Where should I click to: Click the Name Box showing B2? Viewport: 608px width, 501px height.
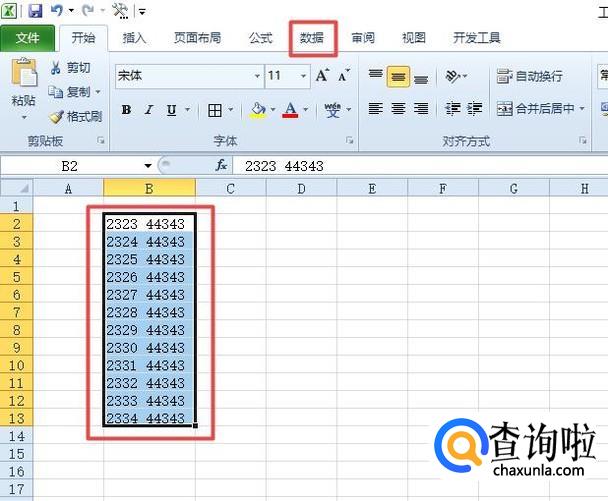[70, 166]
